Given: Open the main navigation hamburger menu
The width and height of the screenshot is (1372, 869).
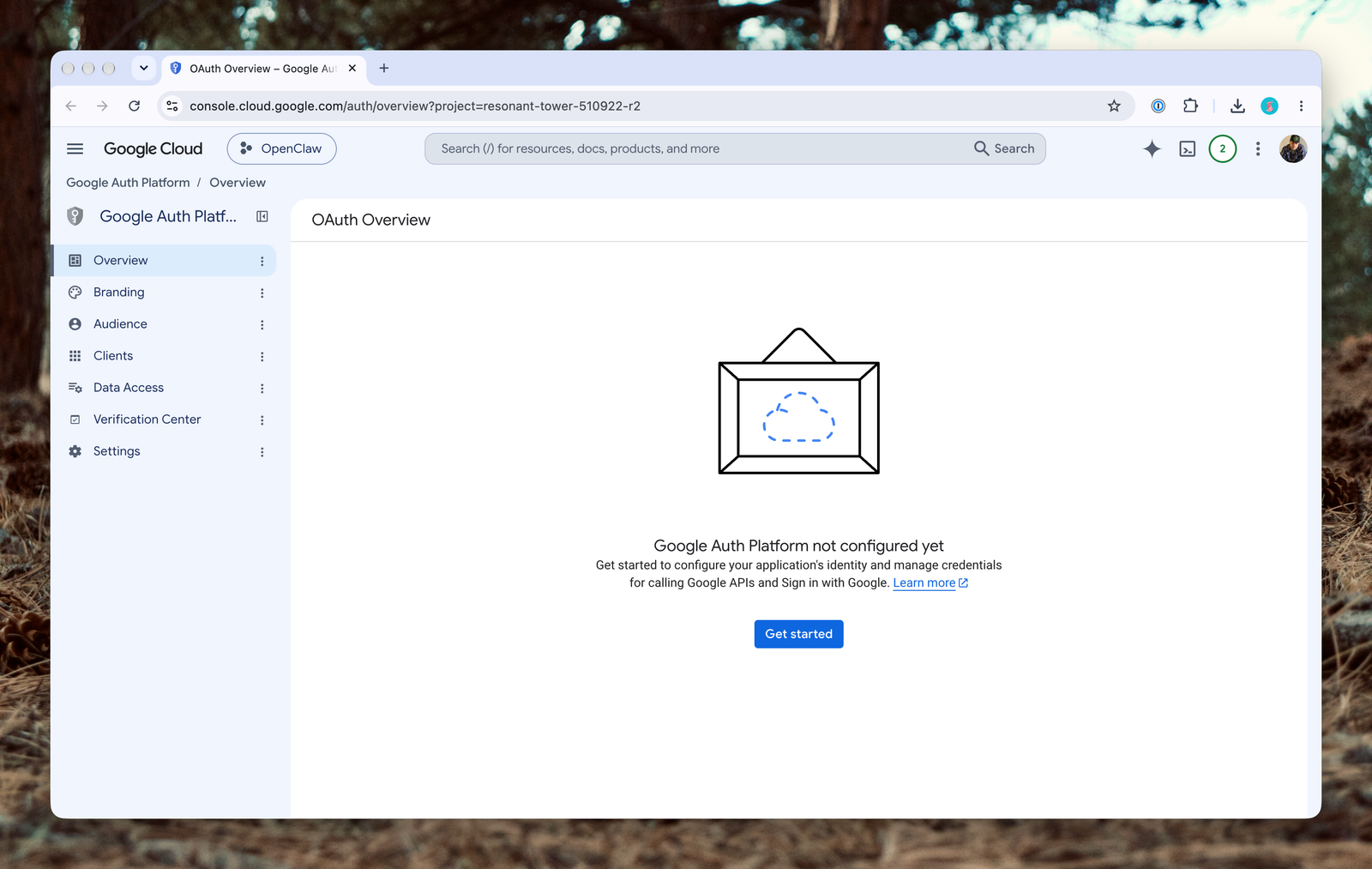Looking at the screenshot, I should 75,148.
